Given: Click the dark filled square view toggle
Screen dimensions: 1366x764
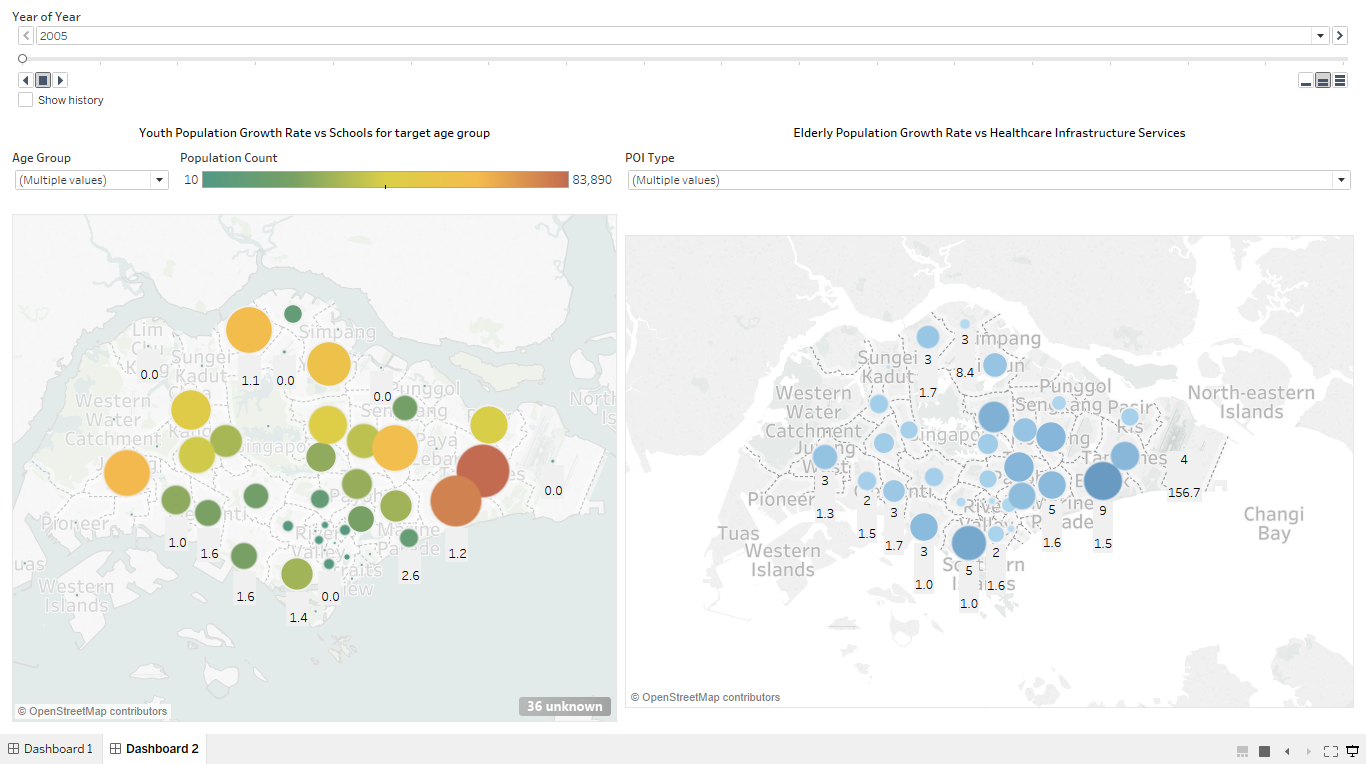Looking at the screenshot, I should coord(1264,751).
